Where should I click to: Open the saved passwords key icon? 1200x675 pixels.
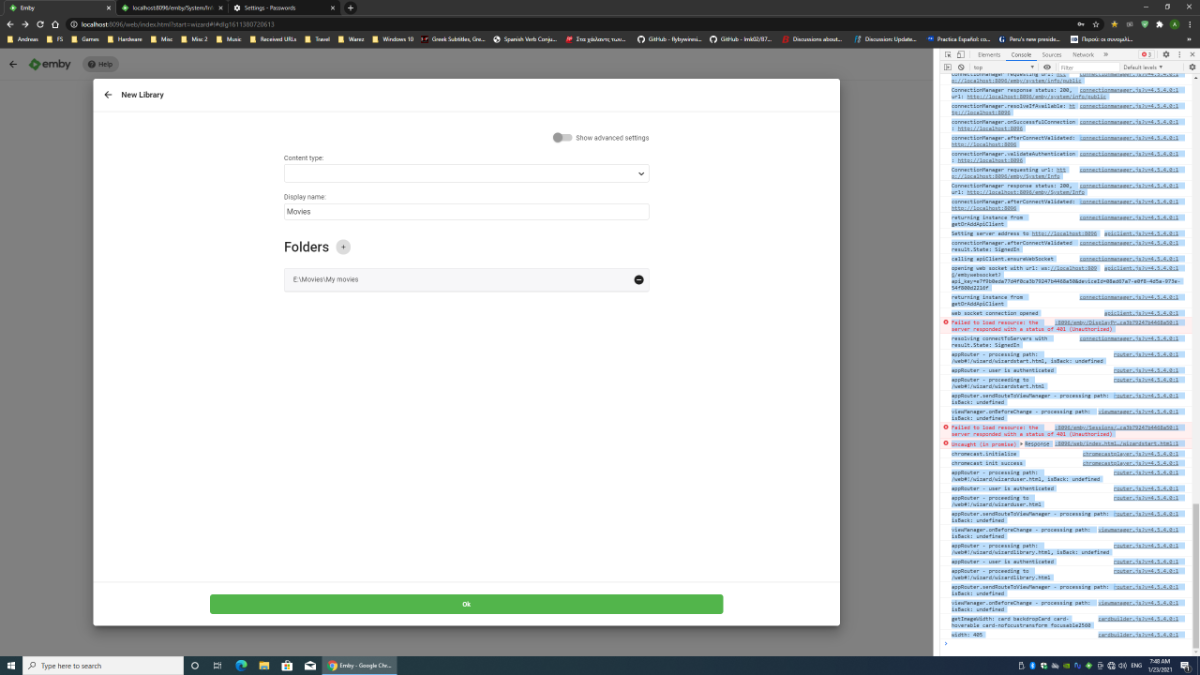coord(1081,24)
